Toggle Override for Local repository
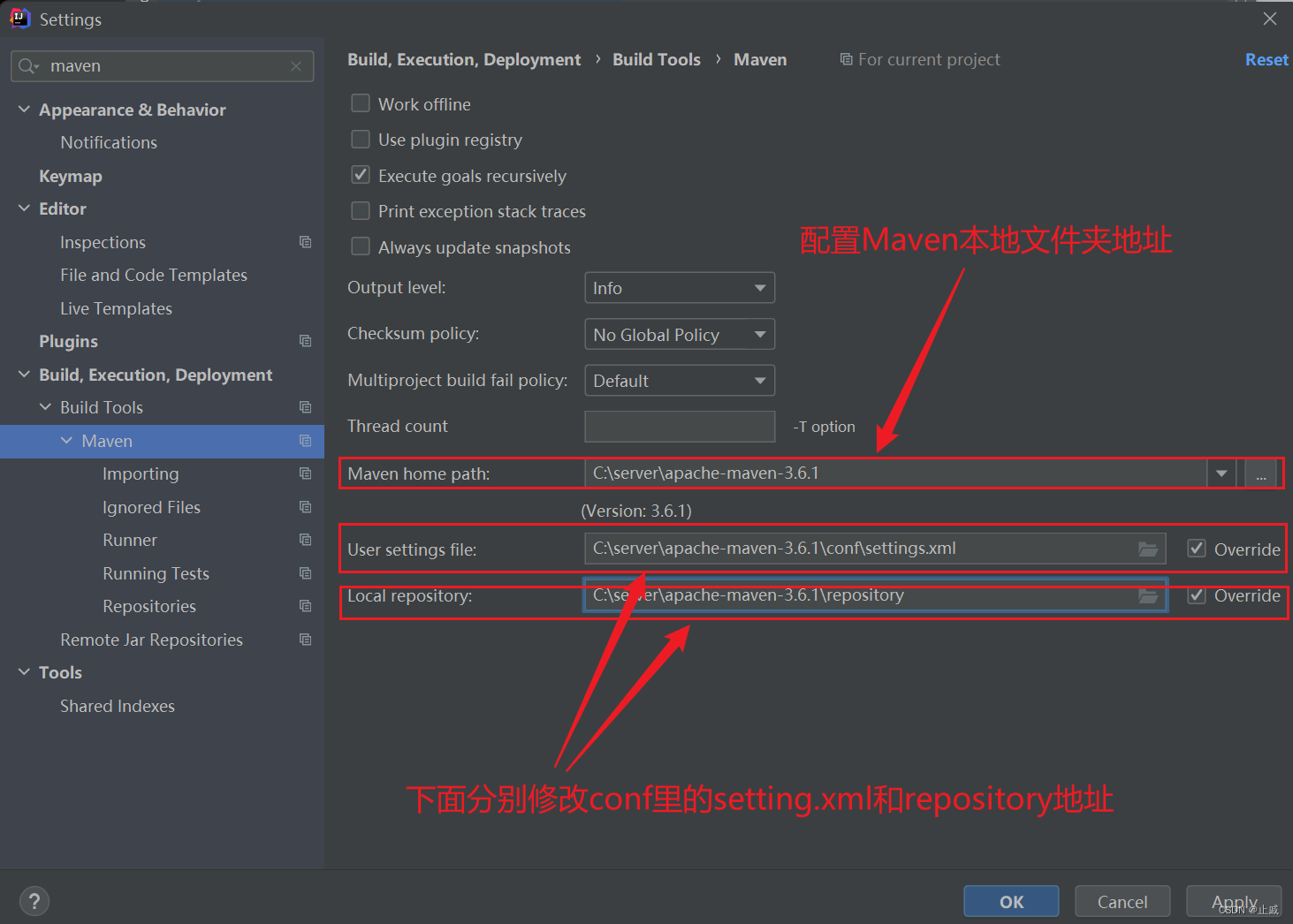The width and height of the screenshot is (1293, 924). click(1197, 595)
